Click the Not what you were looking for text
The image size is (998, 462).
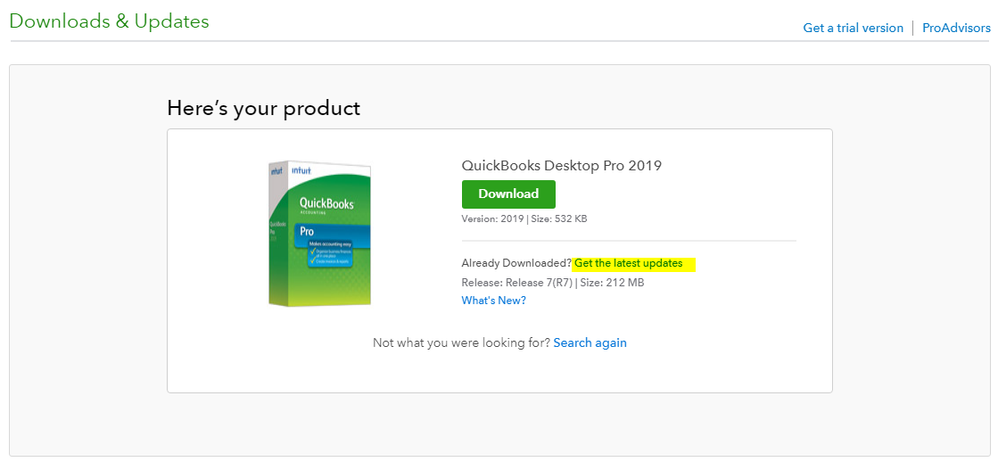coord(461,342)
